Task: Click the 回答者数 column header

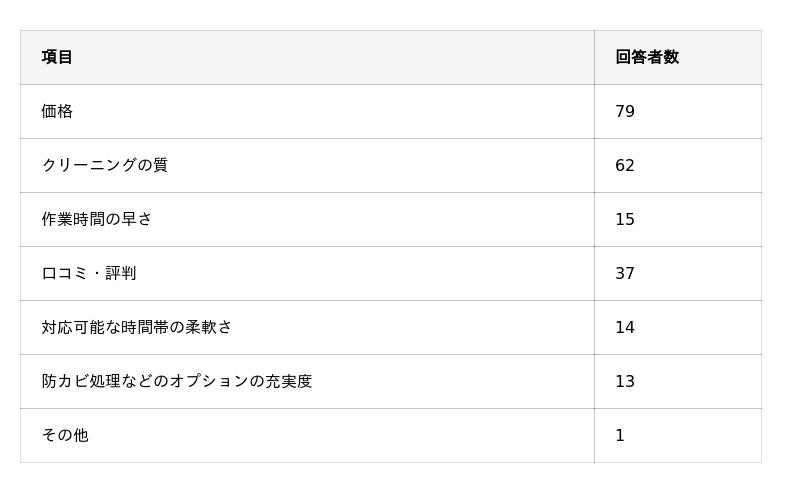Action: pos(647,57)
